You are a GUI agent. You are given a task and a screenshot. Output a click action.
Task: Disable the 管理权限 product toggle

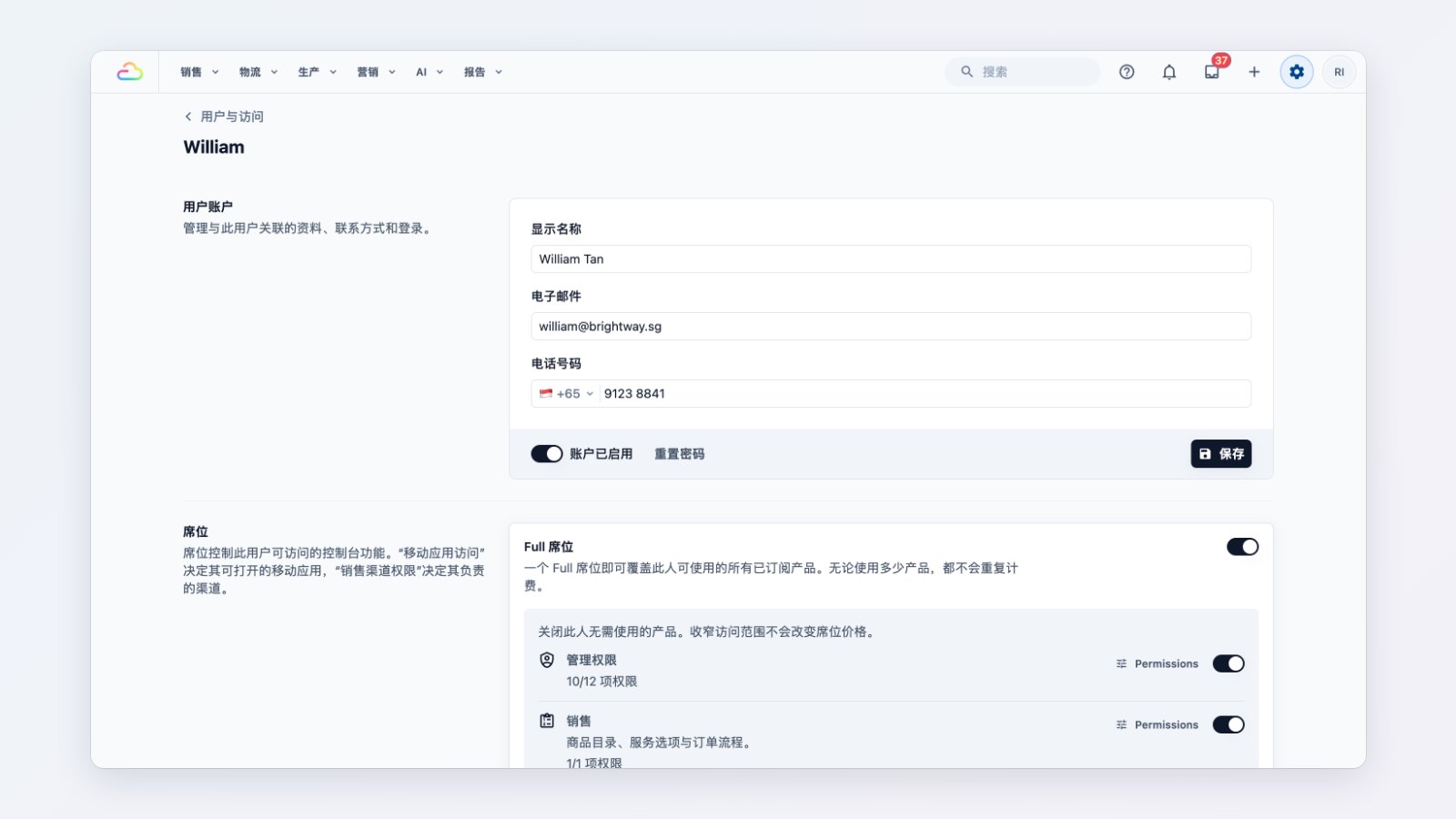[1228, 664]
